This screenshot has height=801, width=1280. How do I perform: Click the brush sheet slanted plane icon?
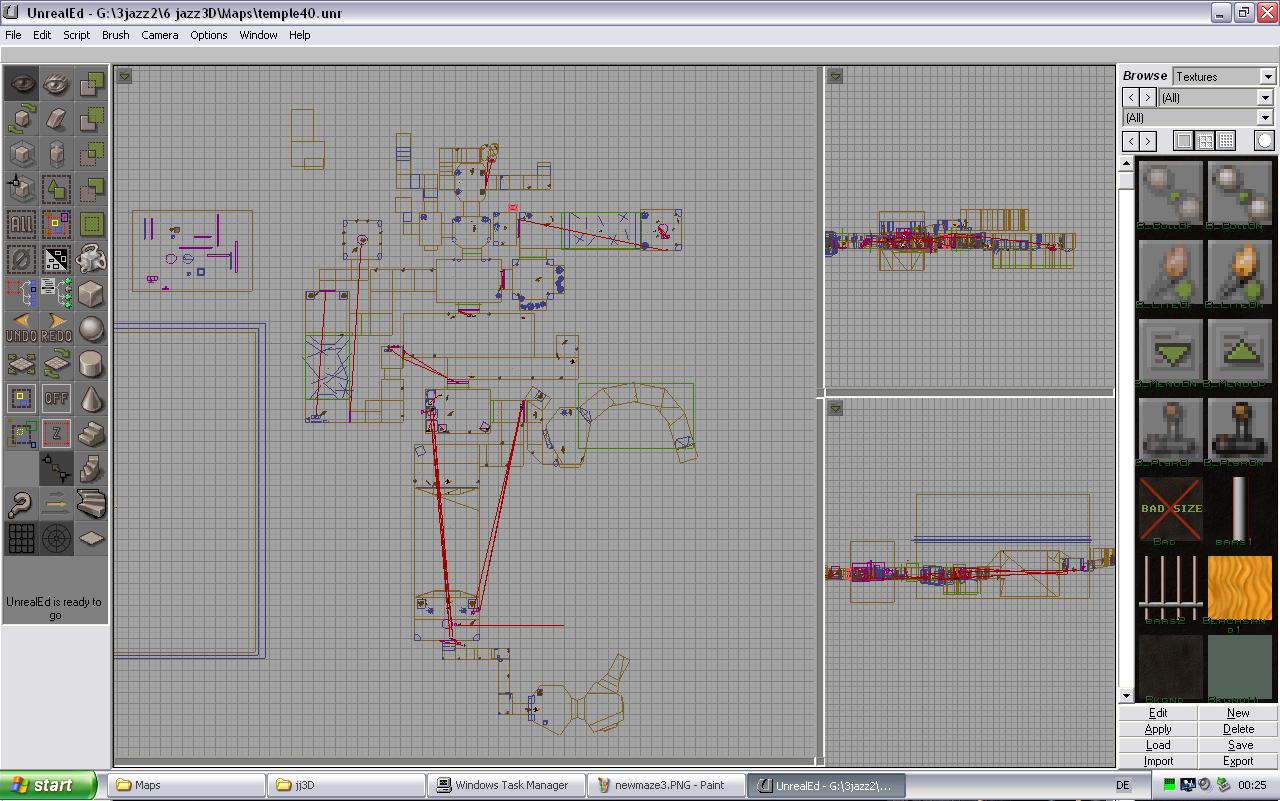click(56, 120)
